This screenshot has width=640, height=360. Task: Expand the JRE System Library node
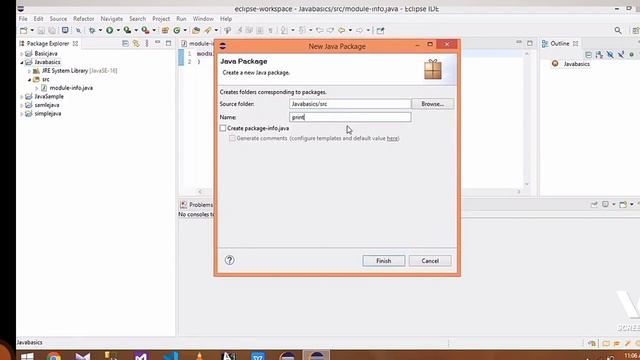click(29, 71)
